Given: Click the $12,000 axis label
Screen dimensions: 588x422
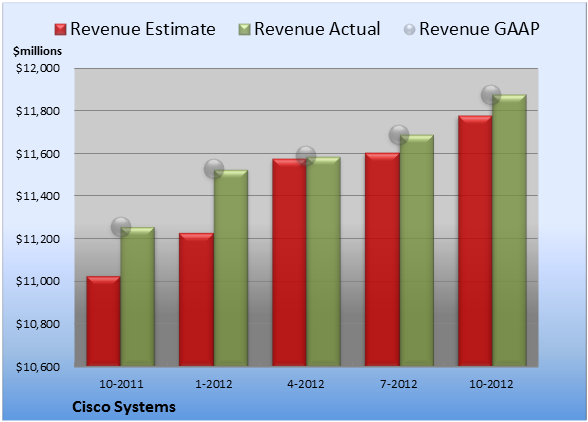Looking at the screenshot, I should pos(38,68).
